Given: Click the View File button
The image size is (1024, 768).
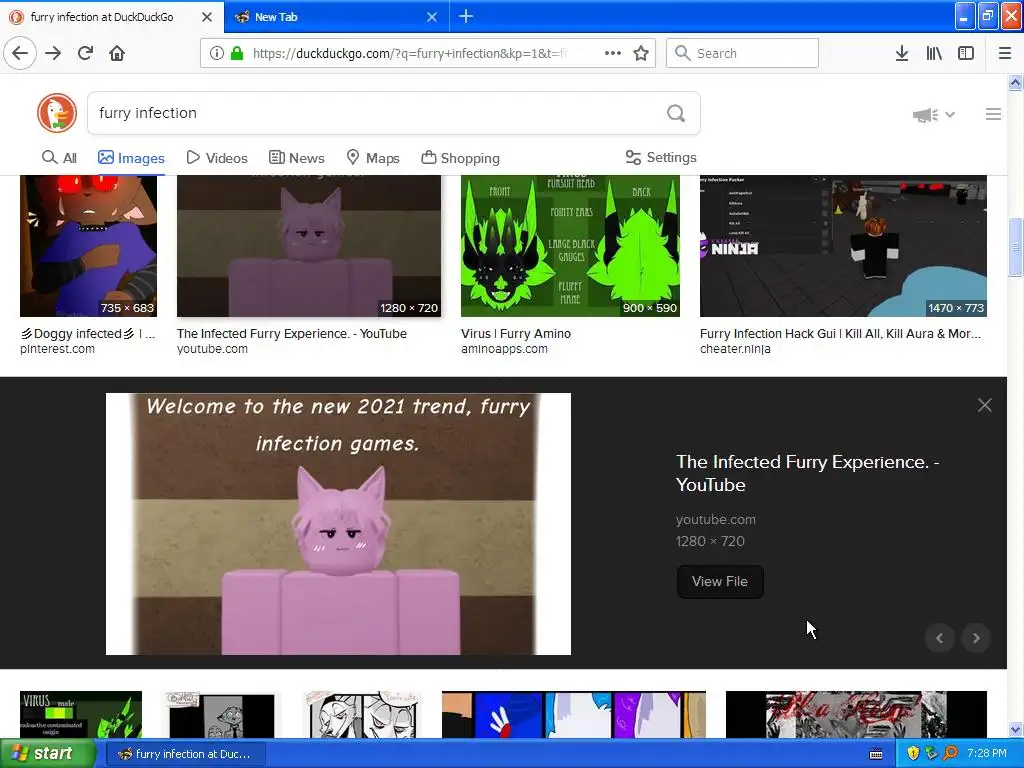Looking at the screenshot, I should coord(720,581).
